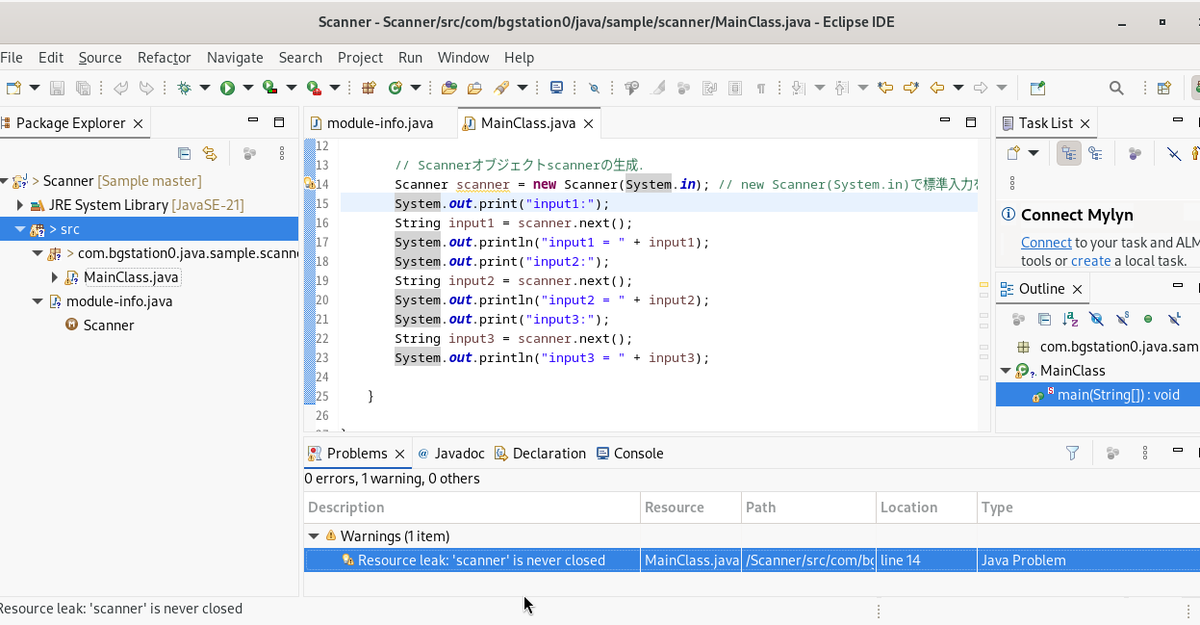Click the Open Type icon in toolbar

click(x=449, y=88)
